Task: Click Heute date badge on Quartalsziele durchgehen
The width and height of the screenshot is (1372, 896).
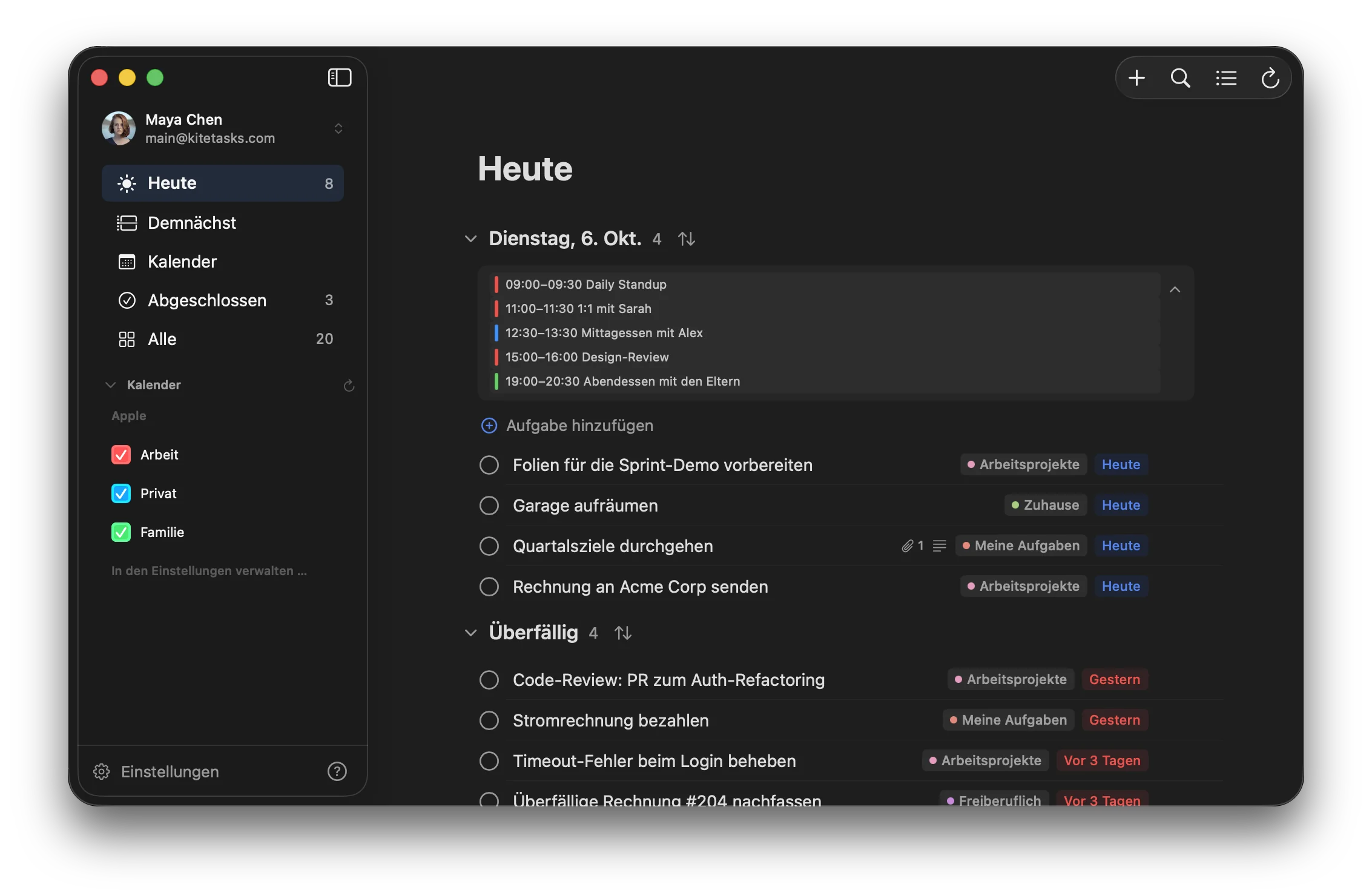Action: (x=1121, y=545)
